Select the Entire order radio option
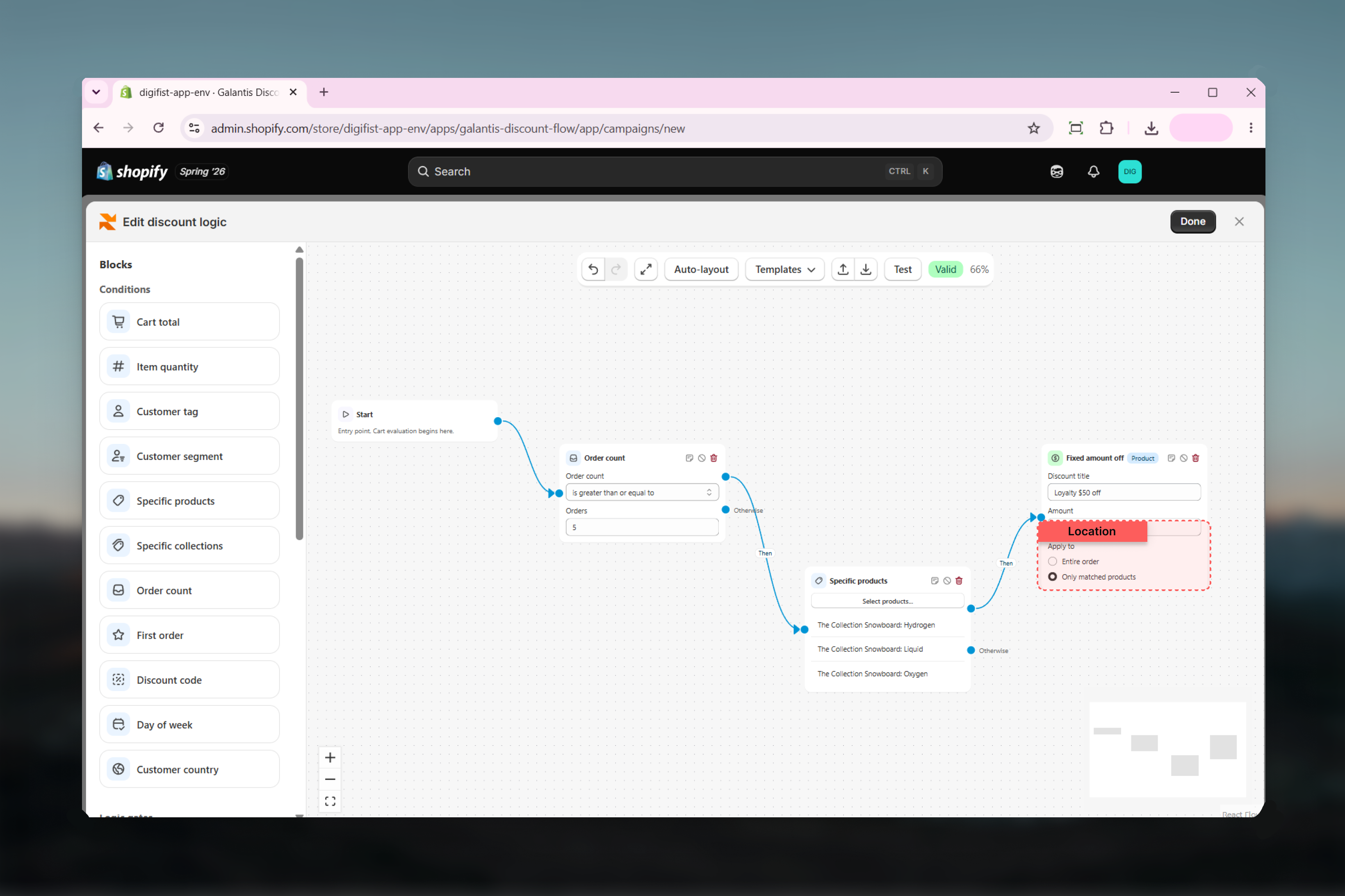 1052,561
